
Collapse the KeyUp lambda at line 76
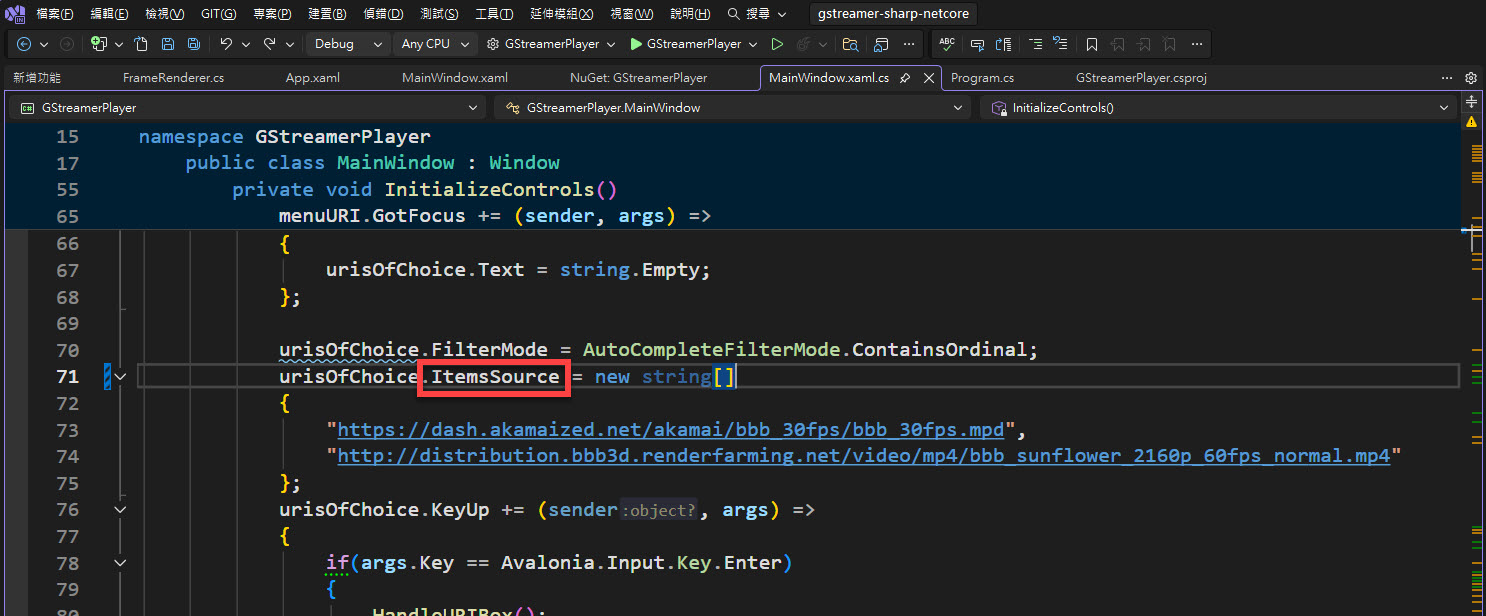click(120, 510)
